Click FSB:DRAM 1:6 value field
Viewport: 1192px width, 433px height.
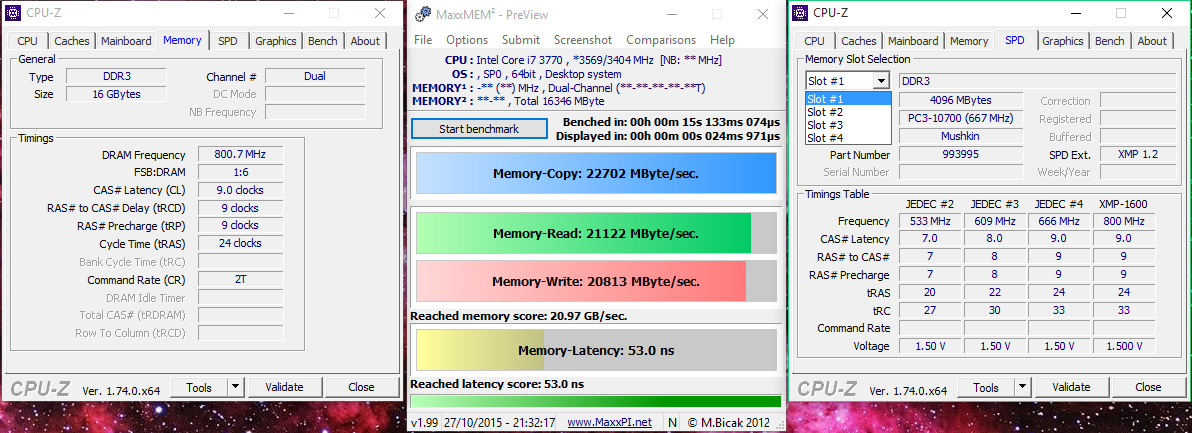point(240,172)
